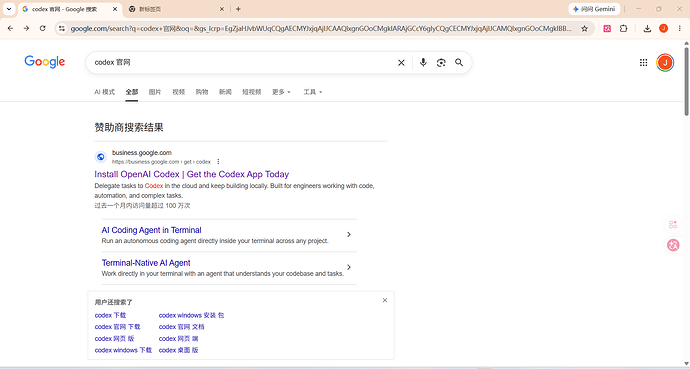690x369 pixels.
Task: Click the page vertical scrollbar thumb
Action: tap(686, 81)
